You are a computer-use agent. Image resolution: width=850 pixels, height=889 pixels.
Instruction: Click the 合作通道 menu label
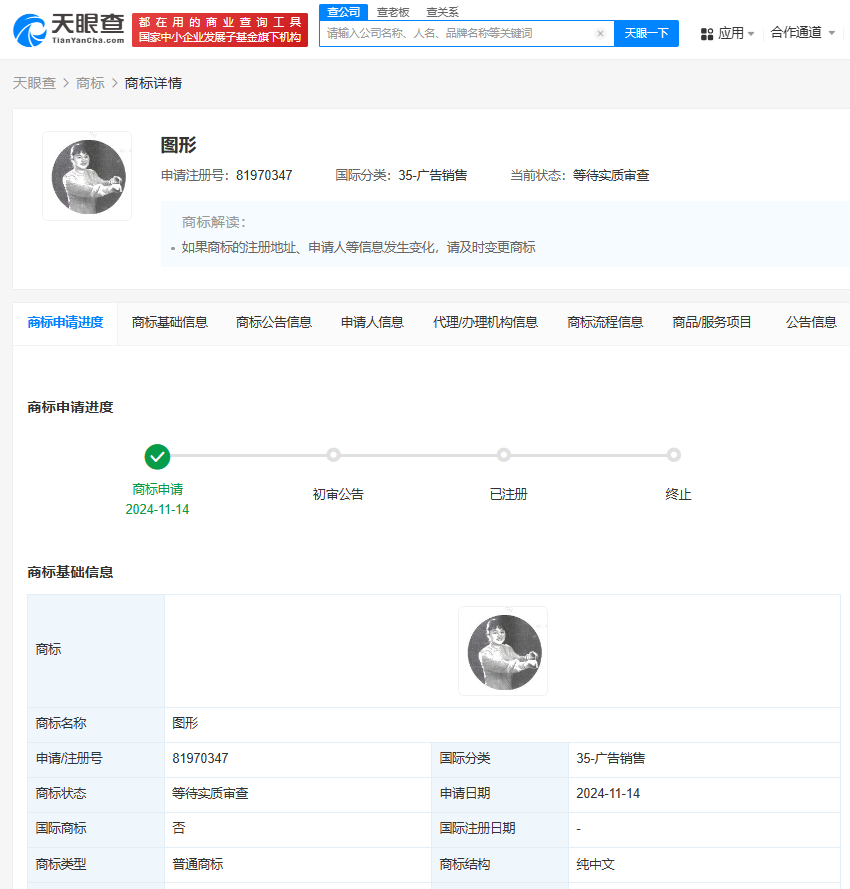796,33
